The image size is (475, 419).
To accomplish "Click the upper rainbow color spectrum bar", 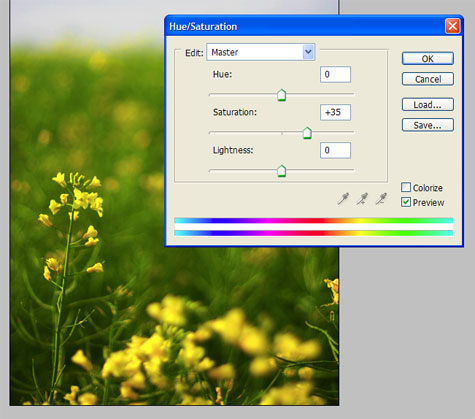I will [x=314, y=221].
